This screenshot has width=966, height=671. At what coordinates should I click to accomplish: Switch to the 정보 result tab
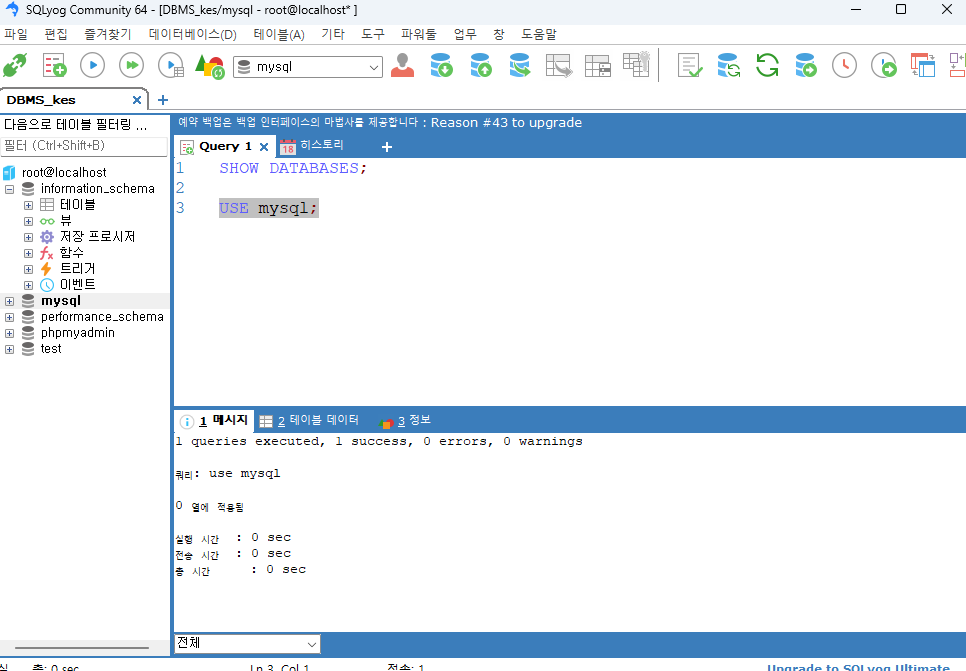(x=405, y=420)
